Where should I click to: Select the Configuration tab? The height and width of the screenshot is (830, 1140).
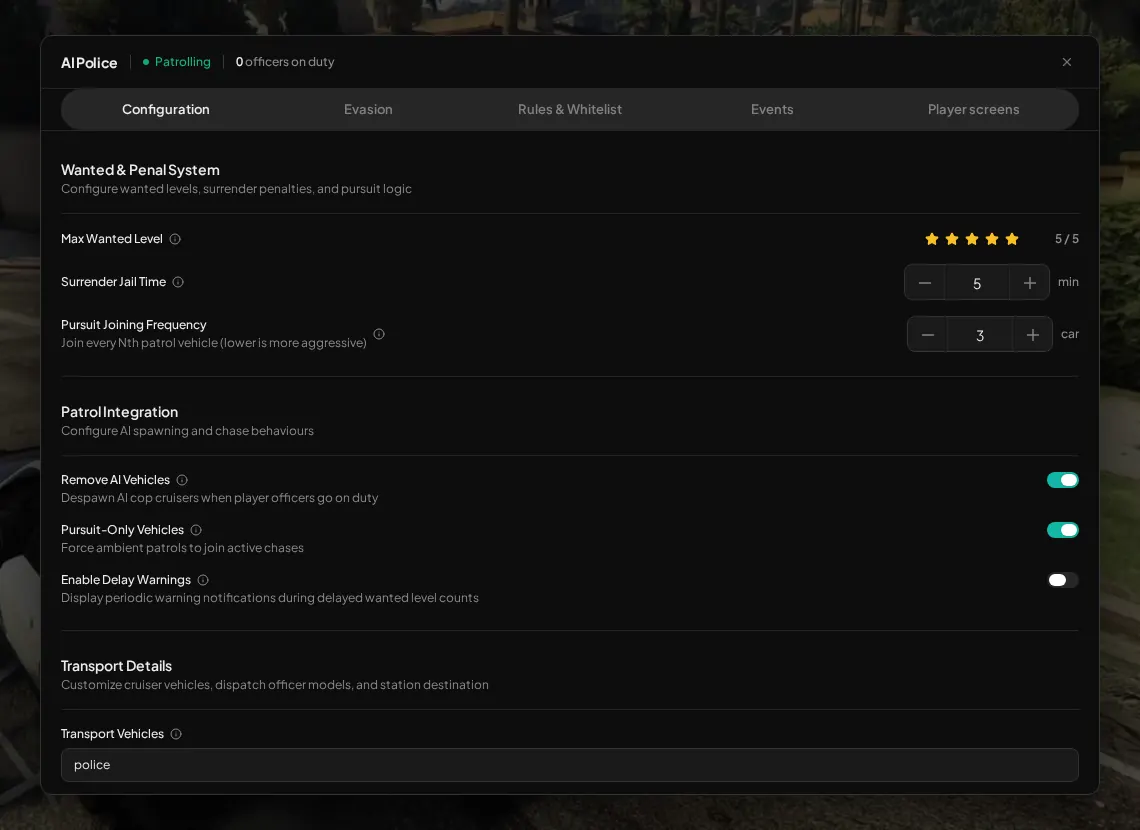point(166,110)
